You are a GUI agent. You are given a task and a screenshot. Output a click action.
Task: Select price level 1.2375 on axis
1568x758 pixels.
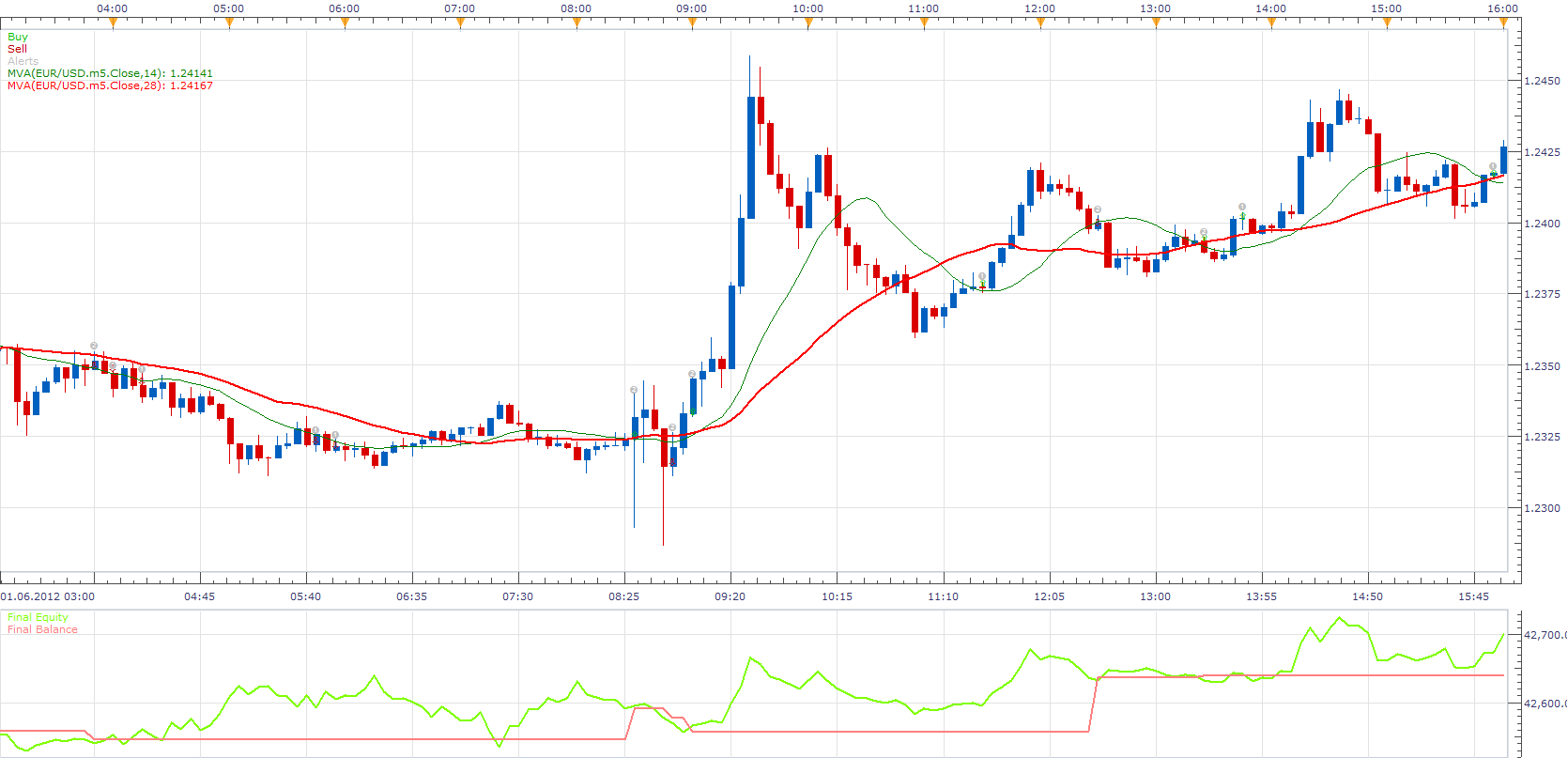1542,294
